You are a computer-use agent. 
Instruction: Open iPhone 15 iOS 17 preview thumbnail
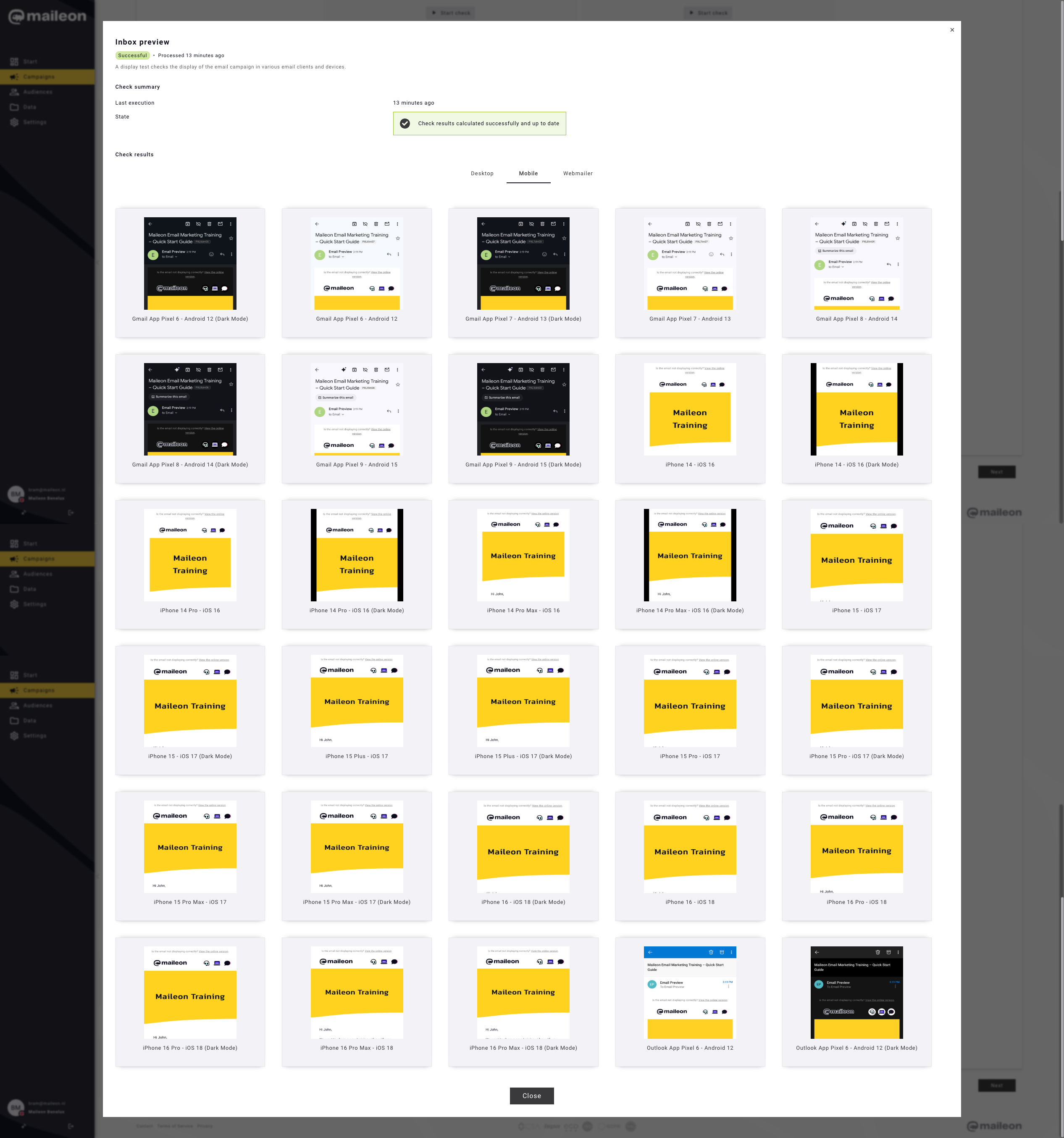(856, 555)
